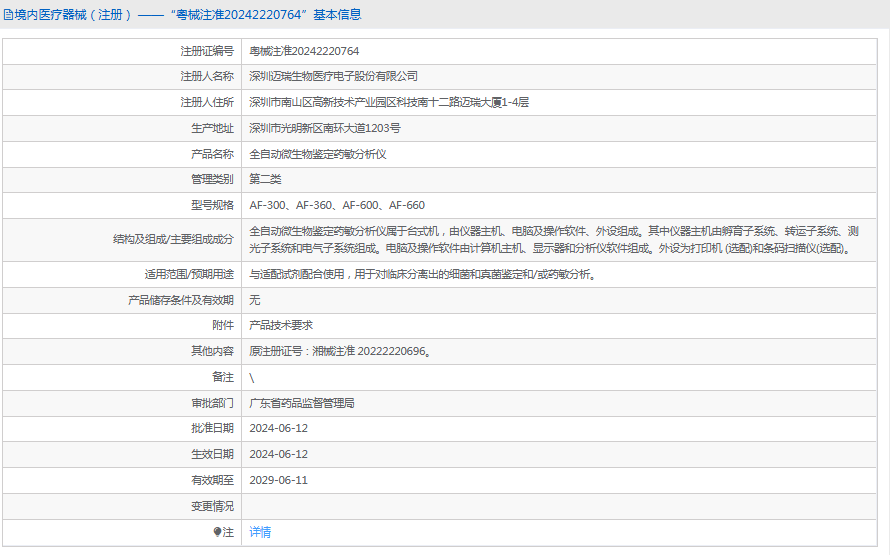The height and width of the screenshot is (555, 892).
Task: Select the registrant address 深圳市南山区高新技术产业园区 value
Action: click(x=389, y=102)
